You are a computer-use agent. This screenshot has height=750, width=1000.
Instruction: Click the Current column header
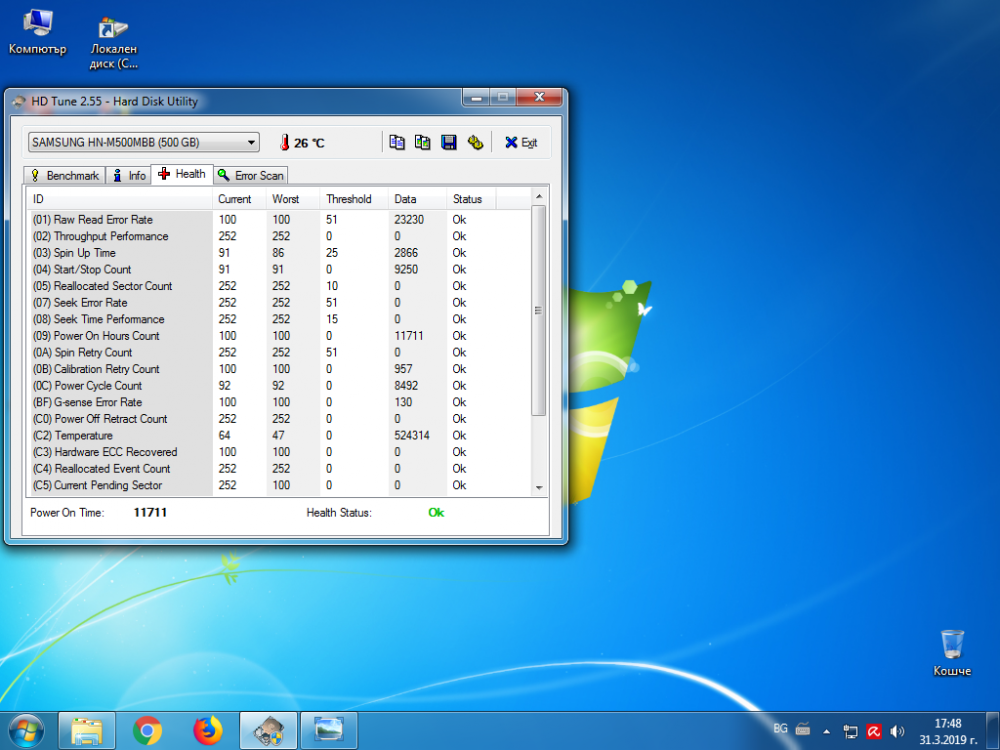click(240, 199)
